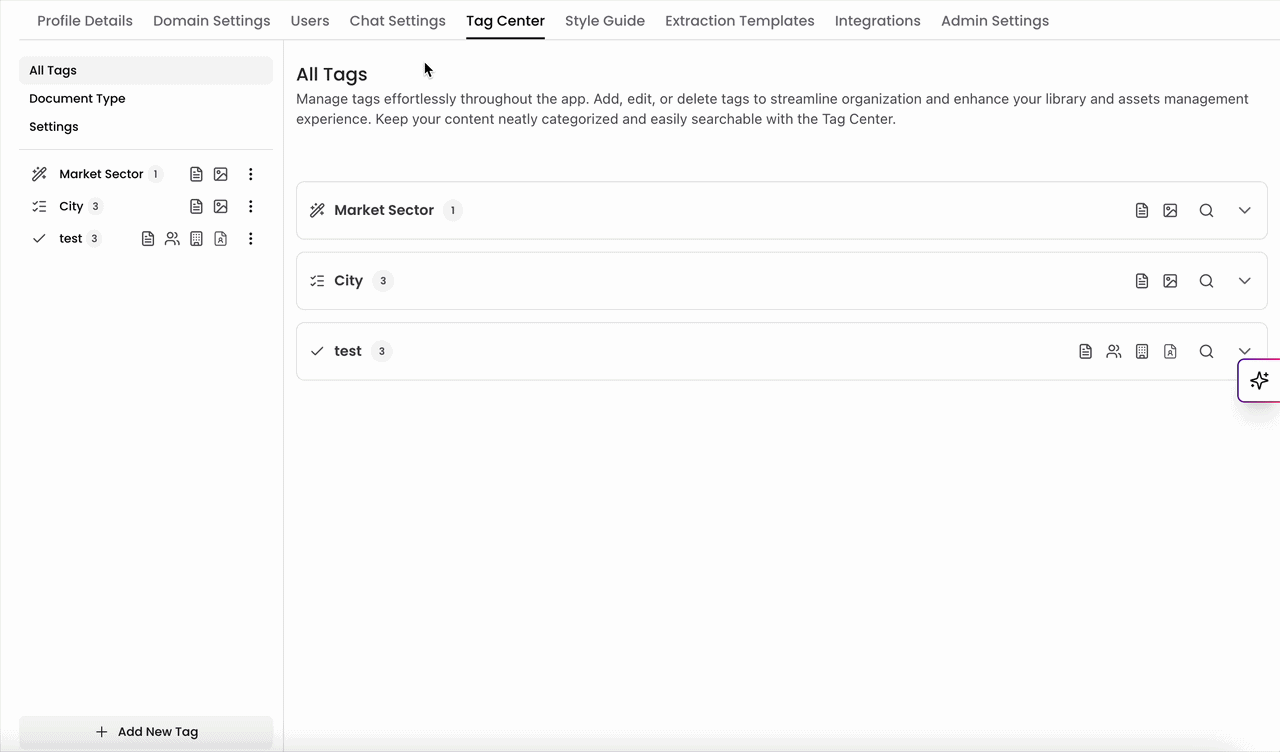Click the Add New Tag button

coord(146,732)
